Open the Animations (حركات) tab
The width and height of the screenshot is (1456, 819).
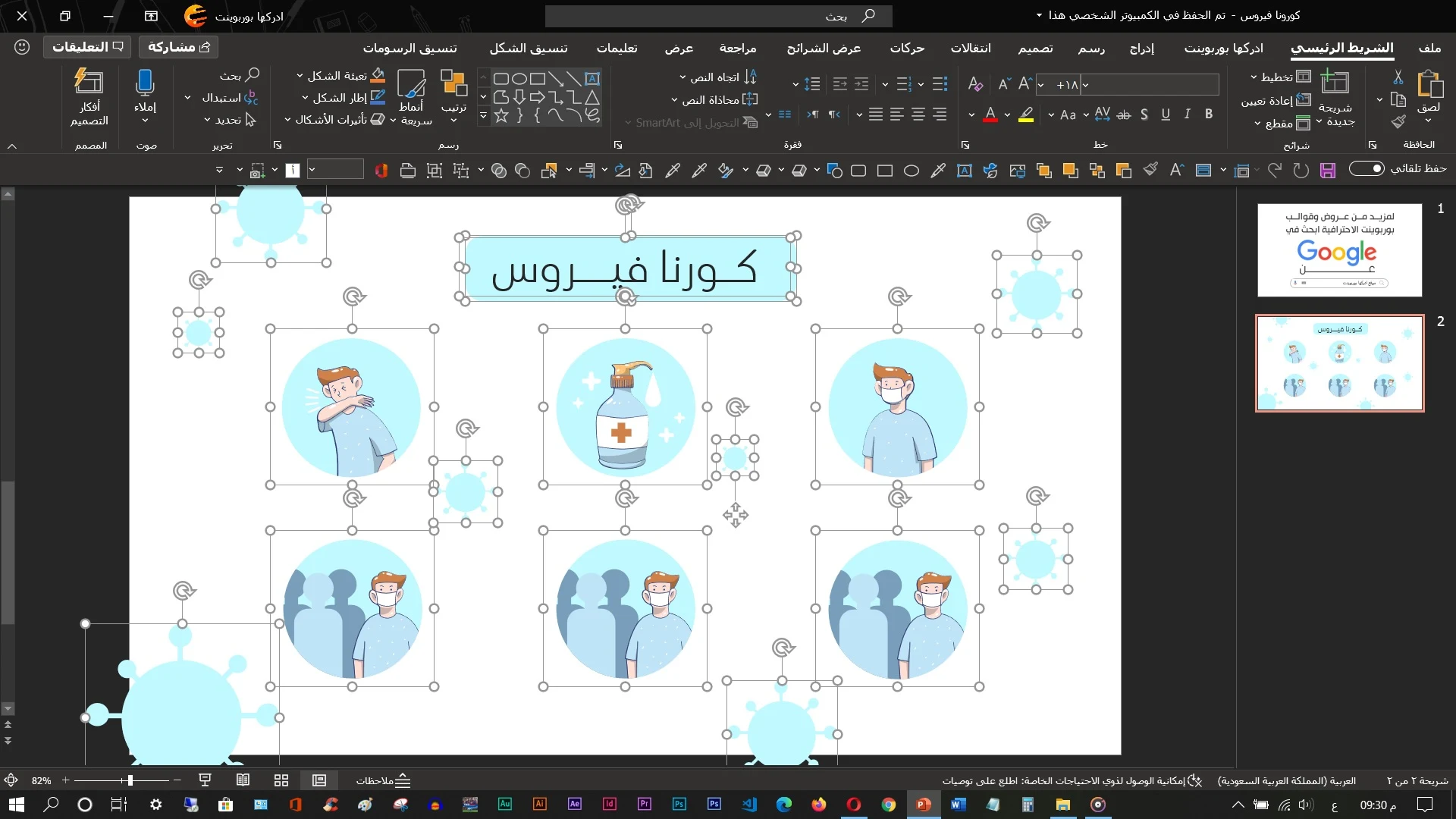click(907, 48)
